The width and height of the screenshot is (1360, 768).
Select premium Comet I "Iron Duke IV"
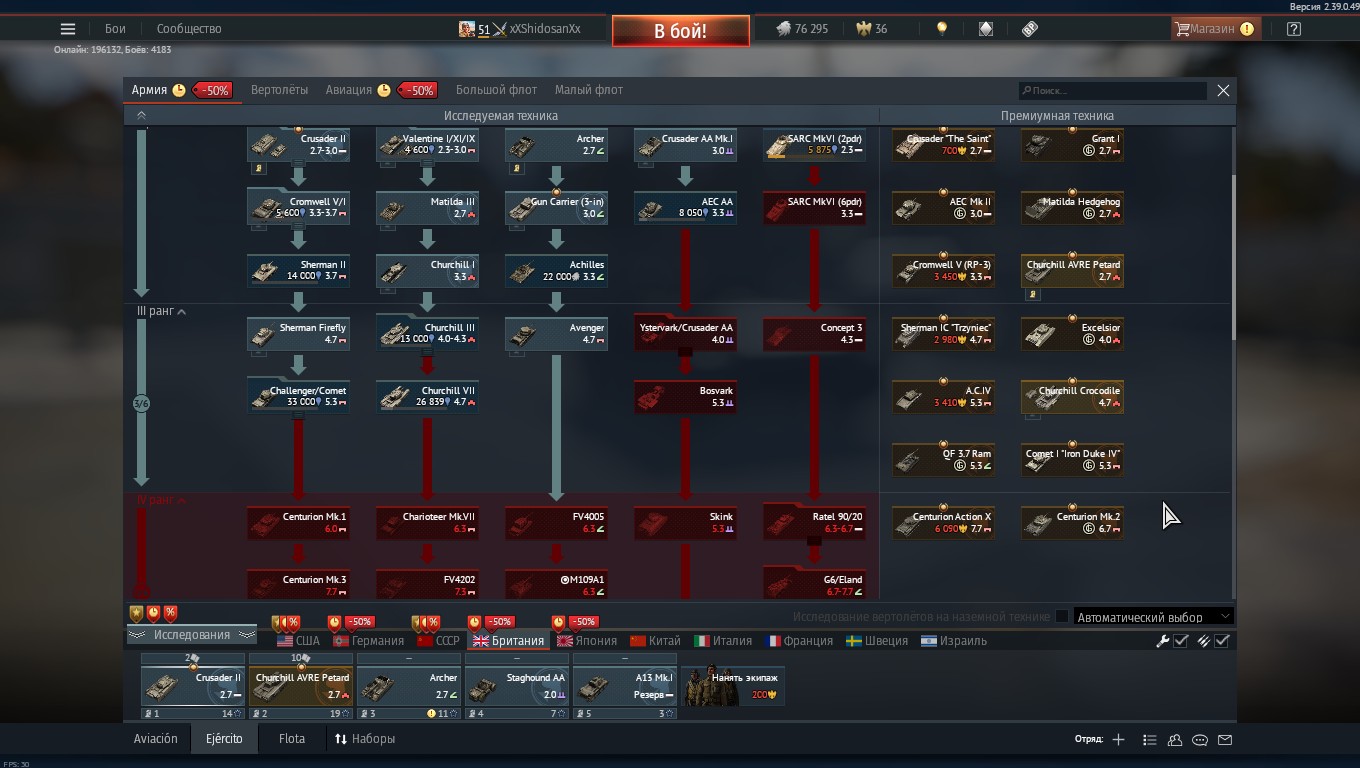1072,460
